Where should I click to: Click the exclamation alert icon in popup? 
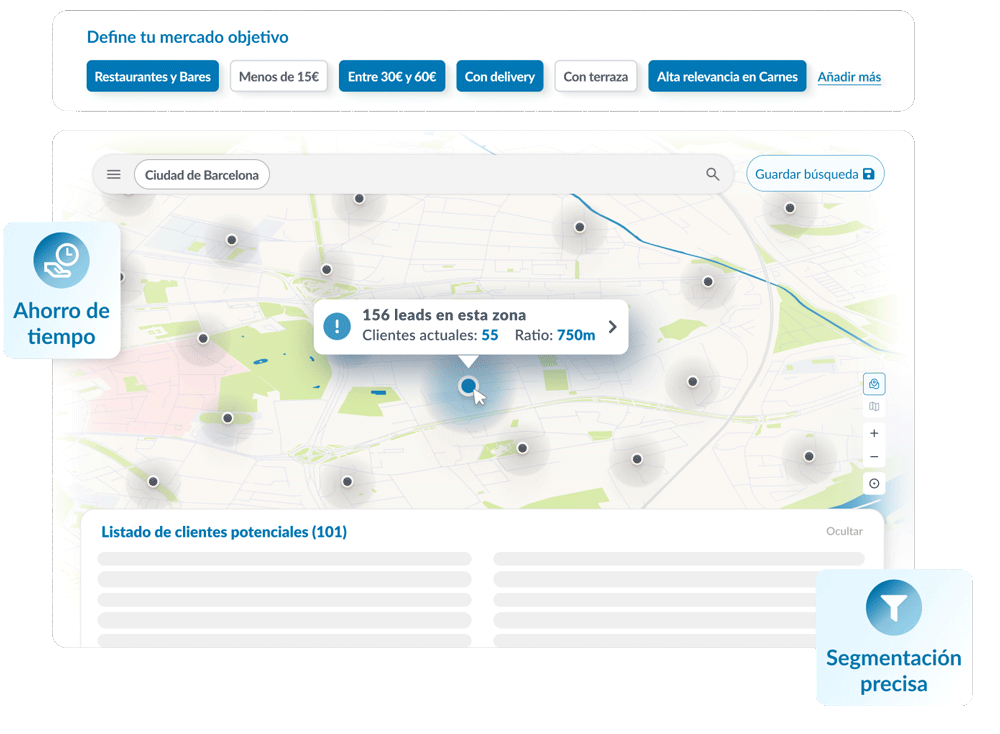click(x=337, y=327)
